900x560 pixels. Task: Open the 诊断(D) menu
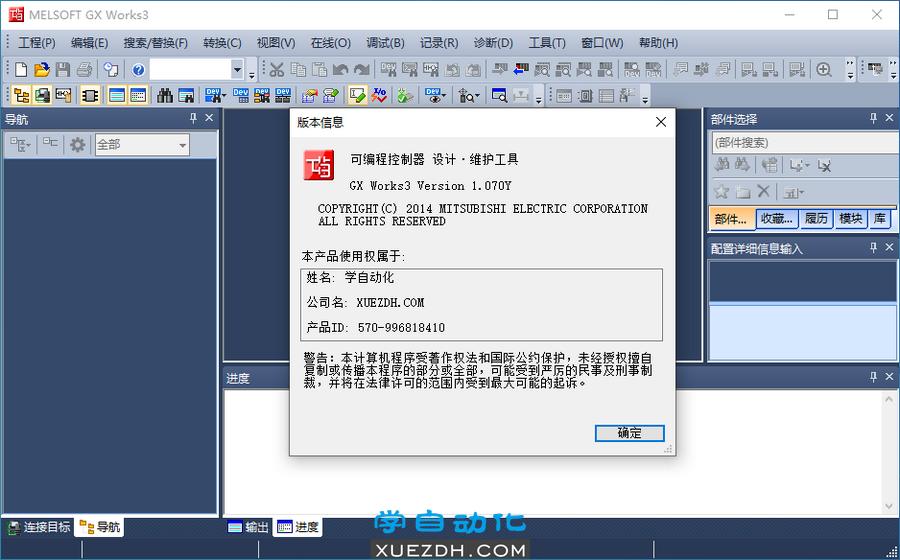(x=493, y=43)
